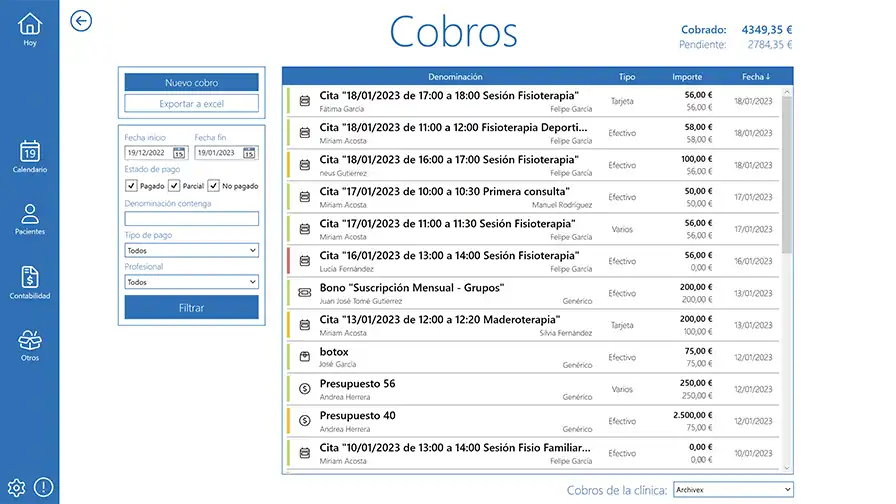Open the Cobros de la clínica dropdown
This screenshot has width=896, height=504.
pyautogui.click(x=732, y=490)
